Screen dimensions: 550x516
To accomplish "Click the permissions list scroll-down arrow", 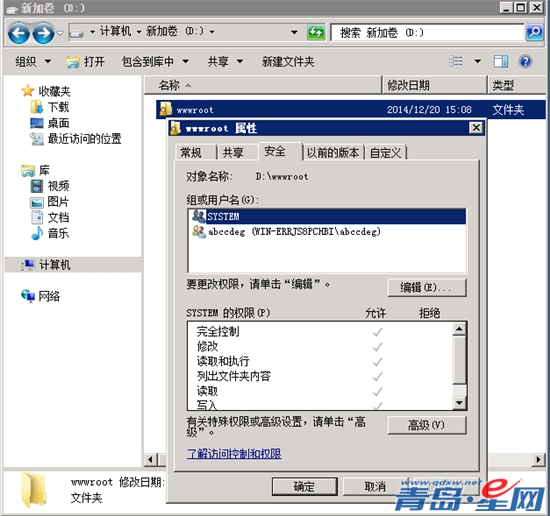I will [x=460, y=402].
